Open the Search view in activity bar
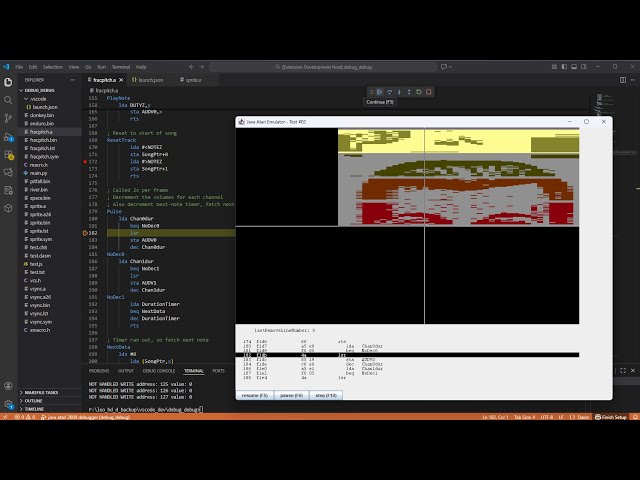The height and width of the screenshot is (480, 640). pos(8,100)
